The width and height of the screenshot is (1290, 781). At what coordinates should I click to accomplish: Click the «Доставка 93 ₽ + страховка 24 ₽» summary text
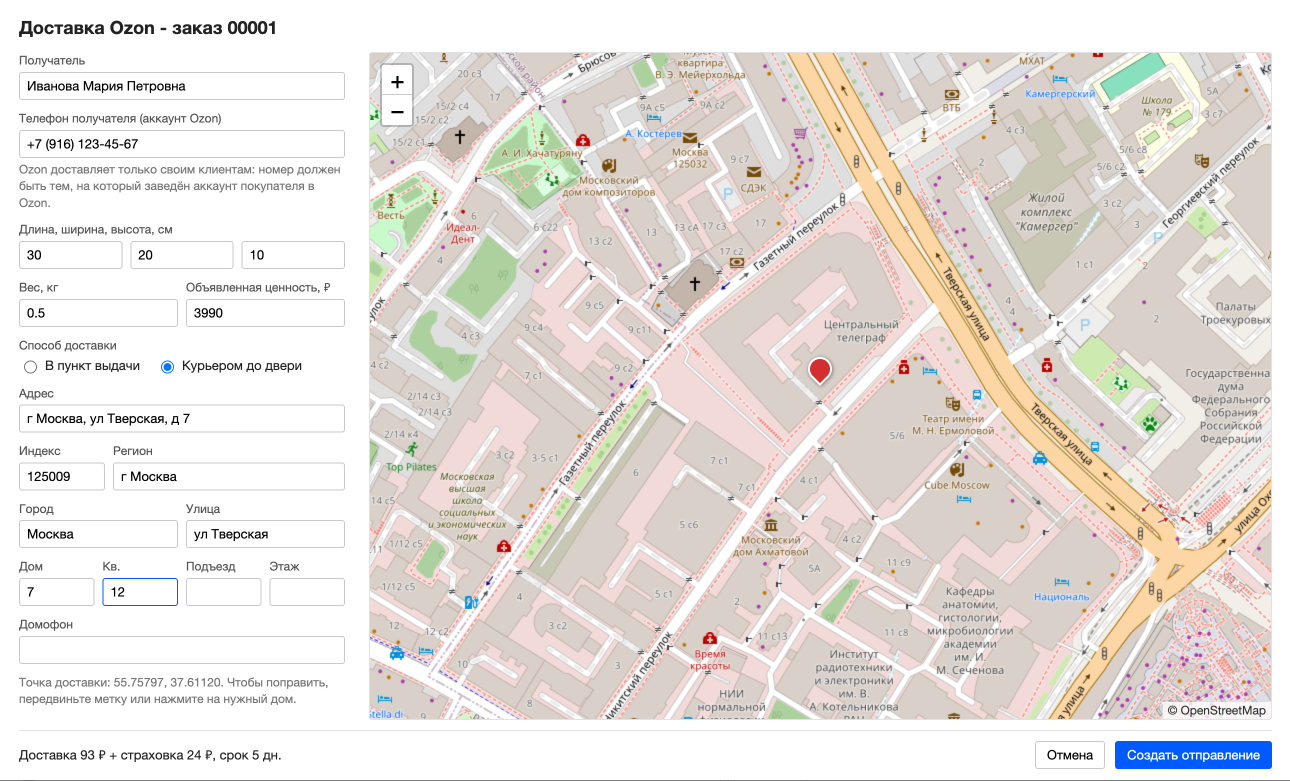150,755
